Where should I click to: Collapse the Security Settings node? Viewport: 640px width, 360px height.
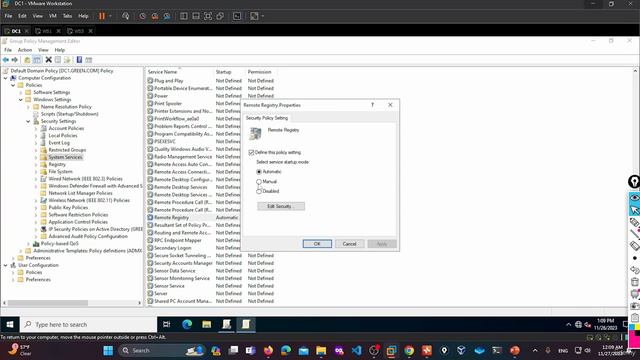tap(28, 121)
